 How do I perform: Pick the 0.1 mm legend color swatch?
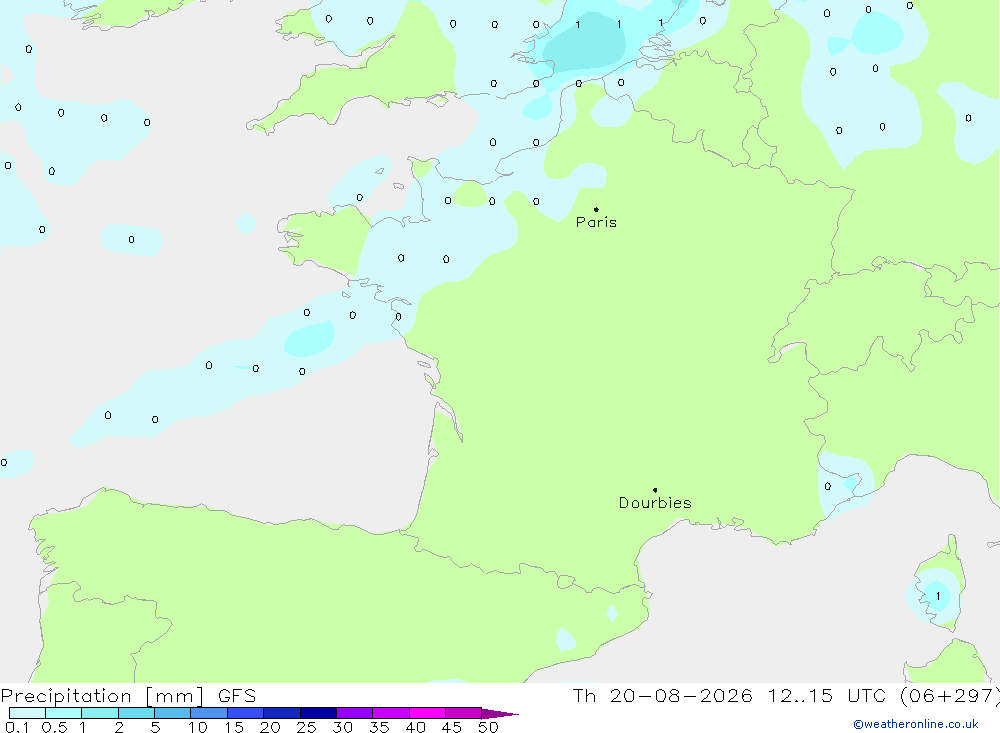[x=27, y=713]
